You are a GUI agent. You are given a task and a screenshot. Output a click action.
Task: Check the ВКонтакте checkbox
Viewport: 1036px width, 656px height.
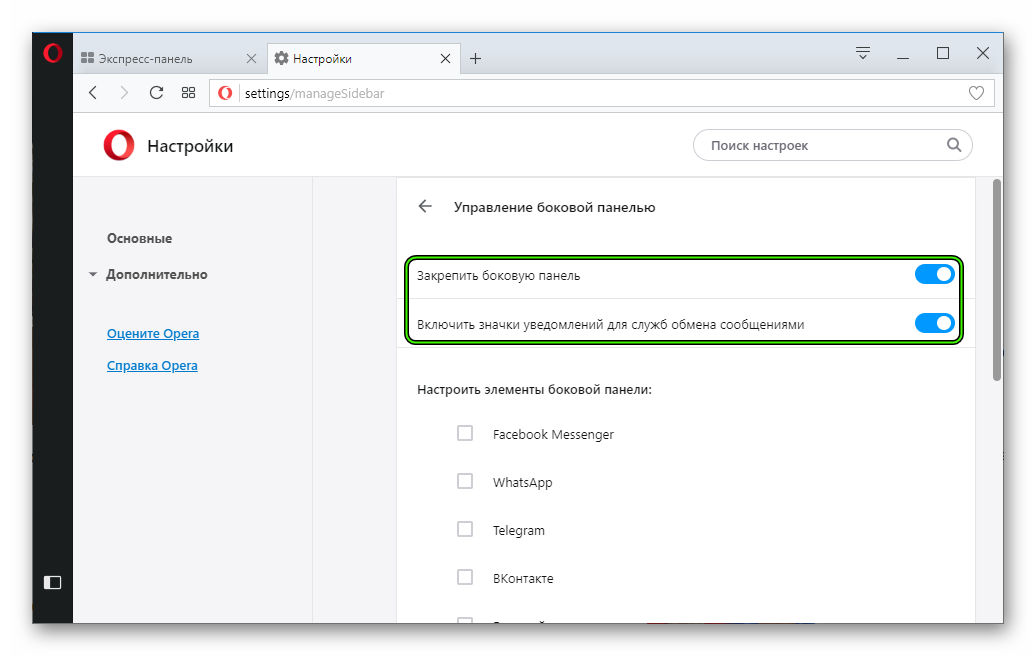pyautogui.click(x=465, y=577)
